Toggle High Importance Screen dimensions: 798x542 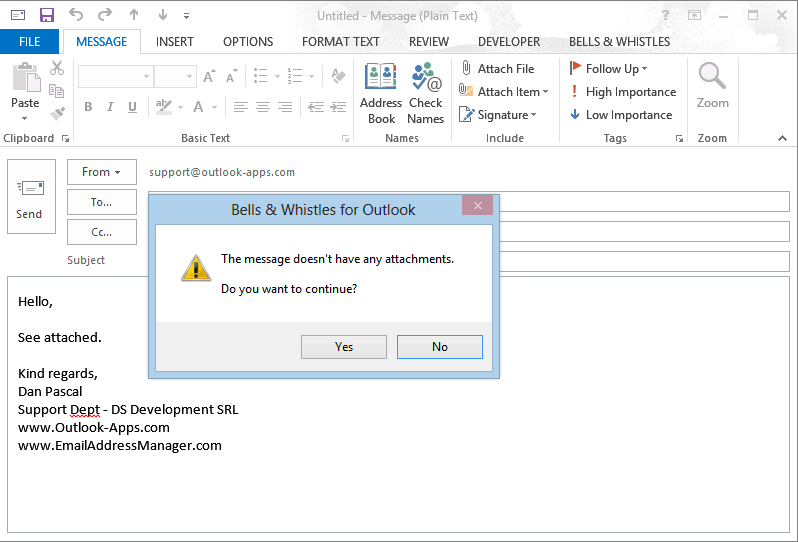(x=623, y=92)
